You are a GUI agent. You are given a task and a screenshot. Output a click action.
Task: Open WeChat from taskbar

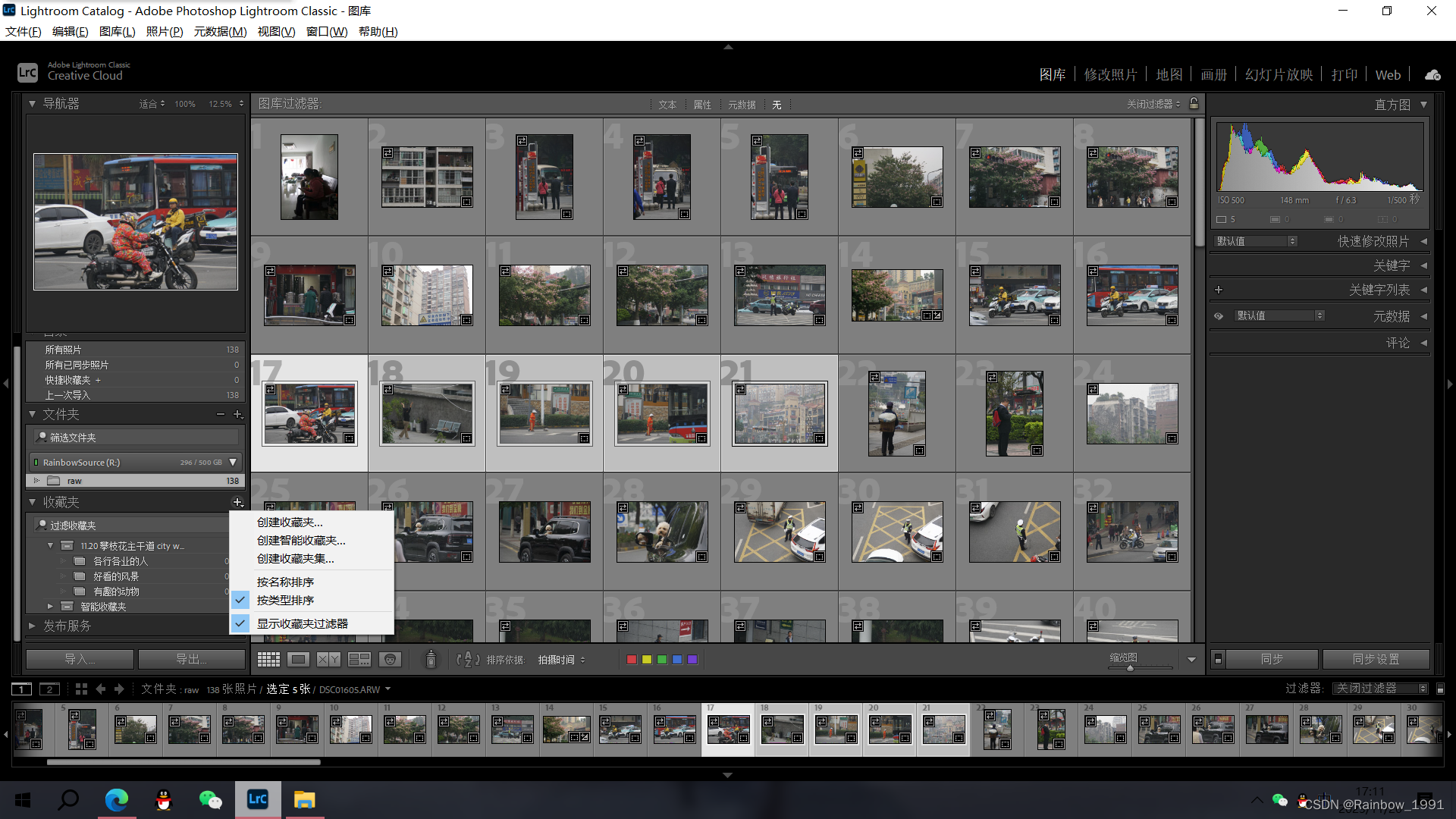[211, 799]
